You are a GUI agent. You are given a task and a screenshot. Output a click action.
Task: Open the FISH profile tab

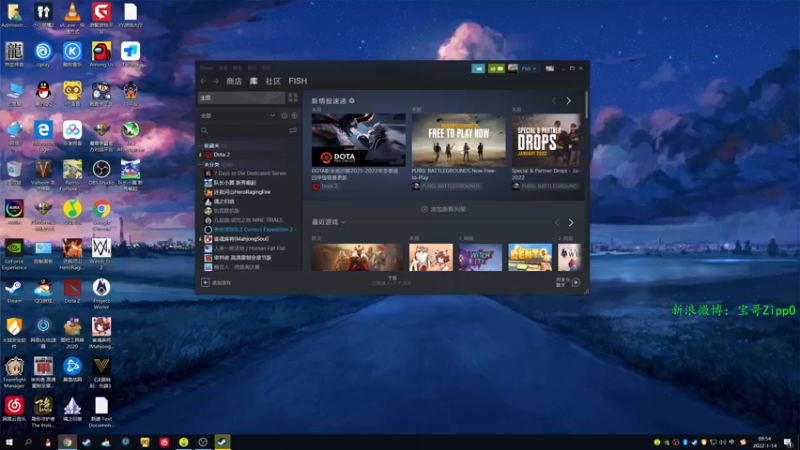click(x=297, y=81)
